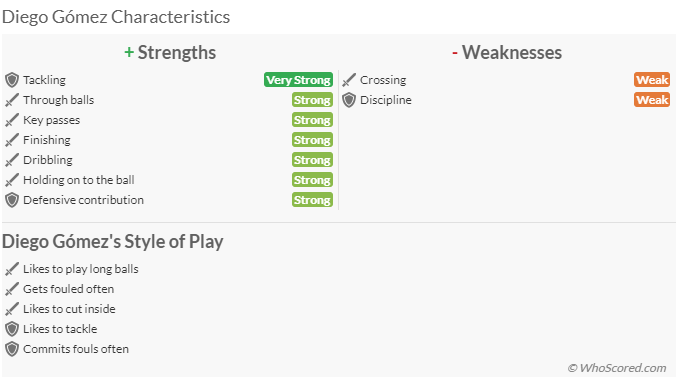Select the Likes to play long balls entry
678x379 pixels.
(81, 269)
